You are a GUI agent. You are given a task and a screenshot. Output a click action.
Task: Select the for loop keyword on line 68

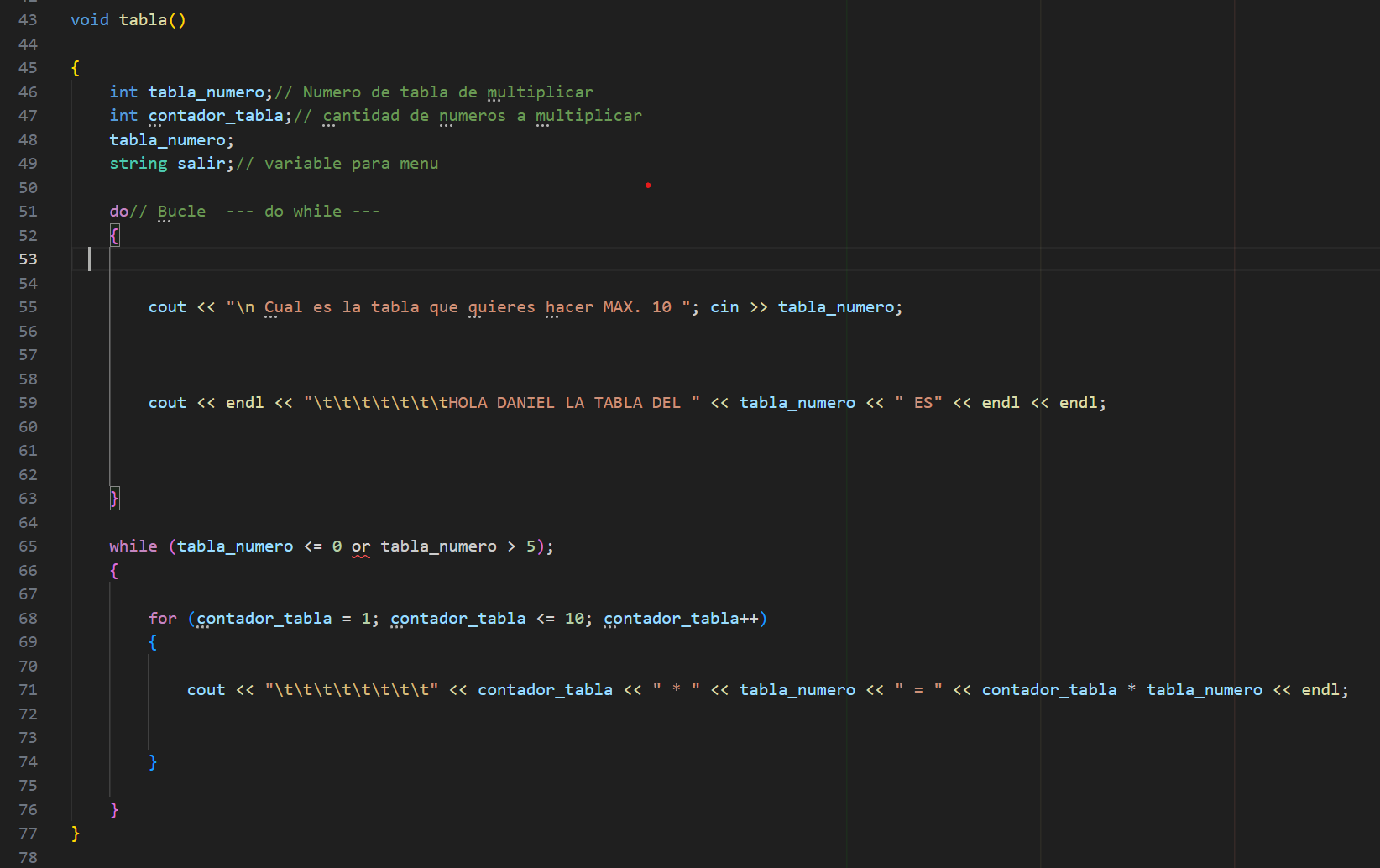click(x=162, y=618)
